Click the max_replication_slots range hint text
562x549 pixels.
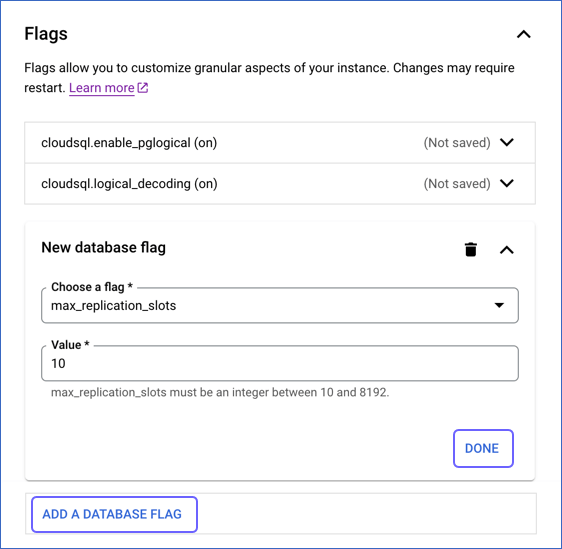pos(220,392)
